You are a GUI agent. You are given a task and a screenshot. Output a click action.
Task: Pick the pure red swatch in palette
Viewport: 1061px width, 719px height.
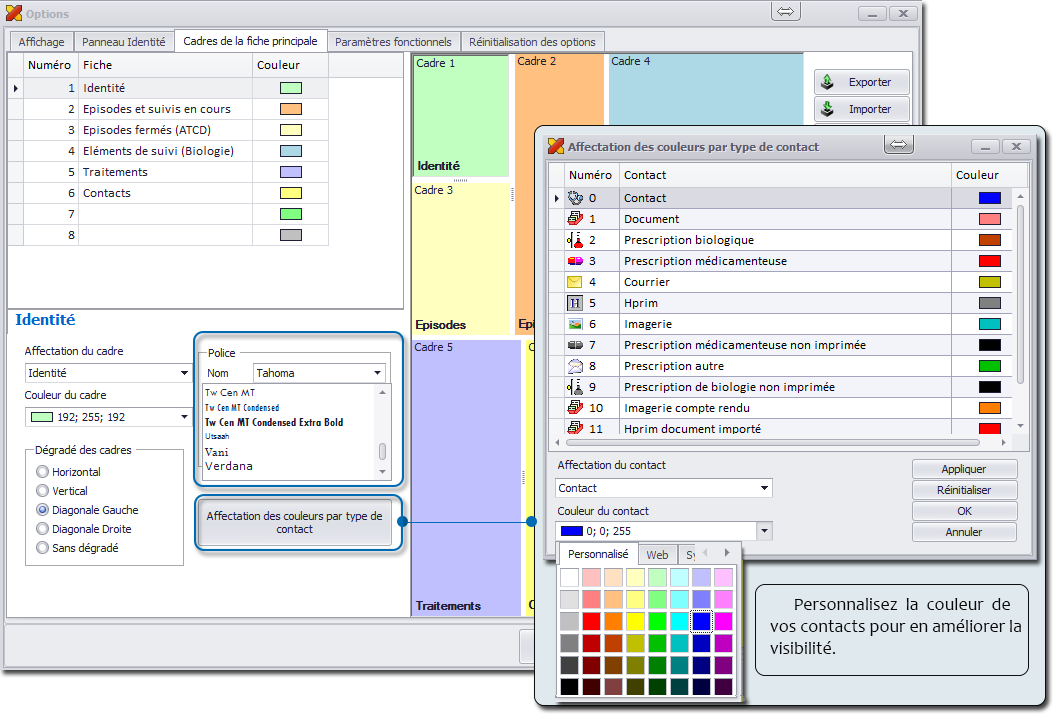(591, 621)
